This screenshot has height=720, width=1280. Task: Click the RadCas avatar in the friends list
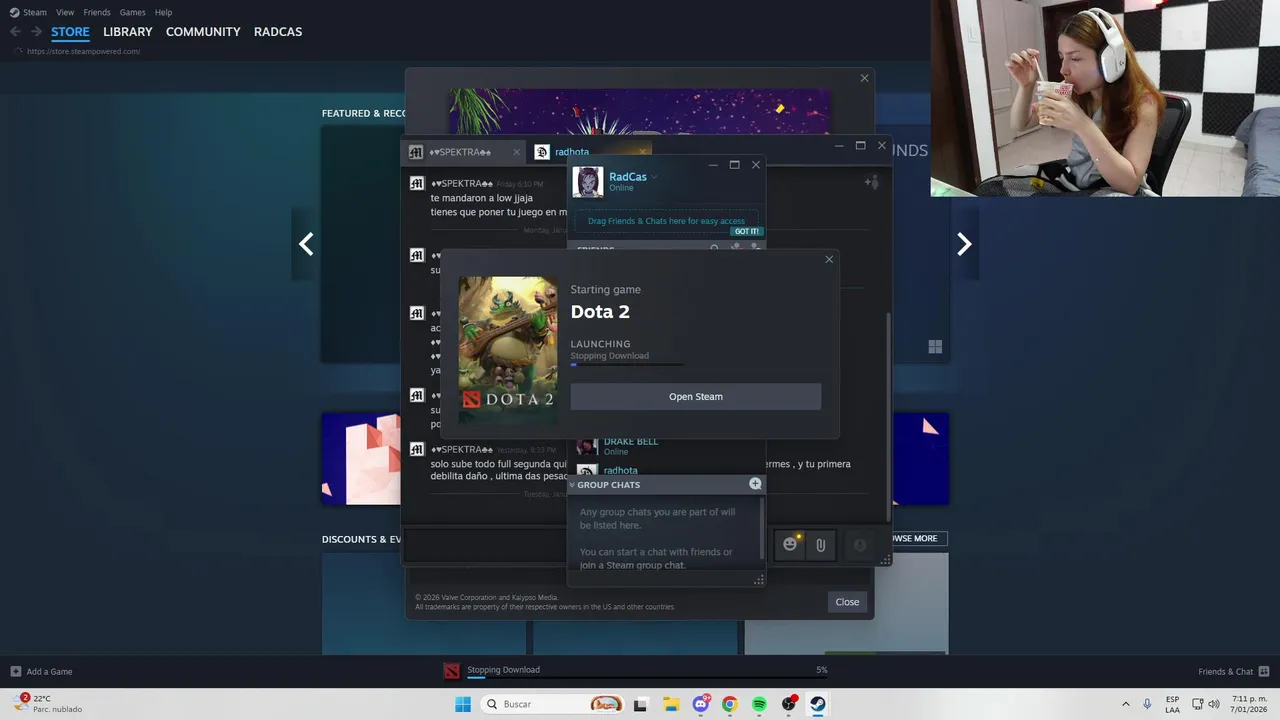pyautogui.click(x=588, y=182)
